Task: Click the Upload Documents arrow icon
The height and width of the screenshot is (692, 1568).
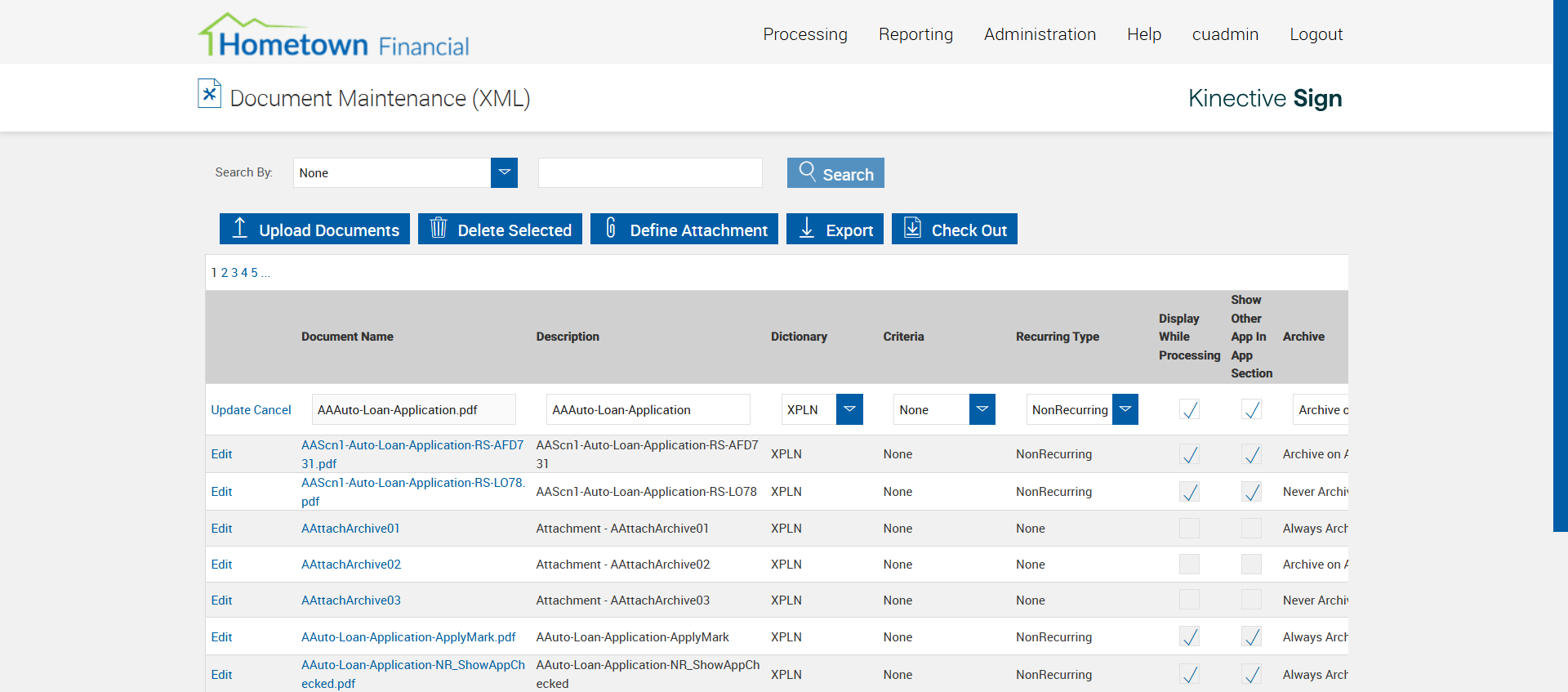Action: tap(239, 228)
